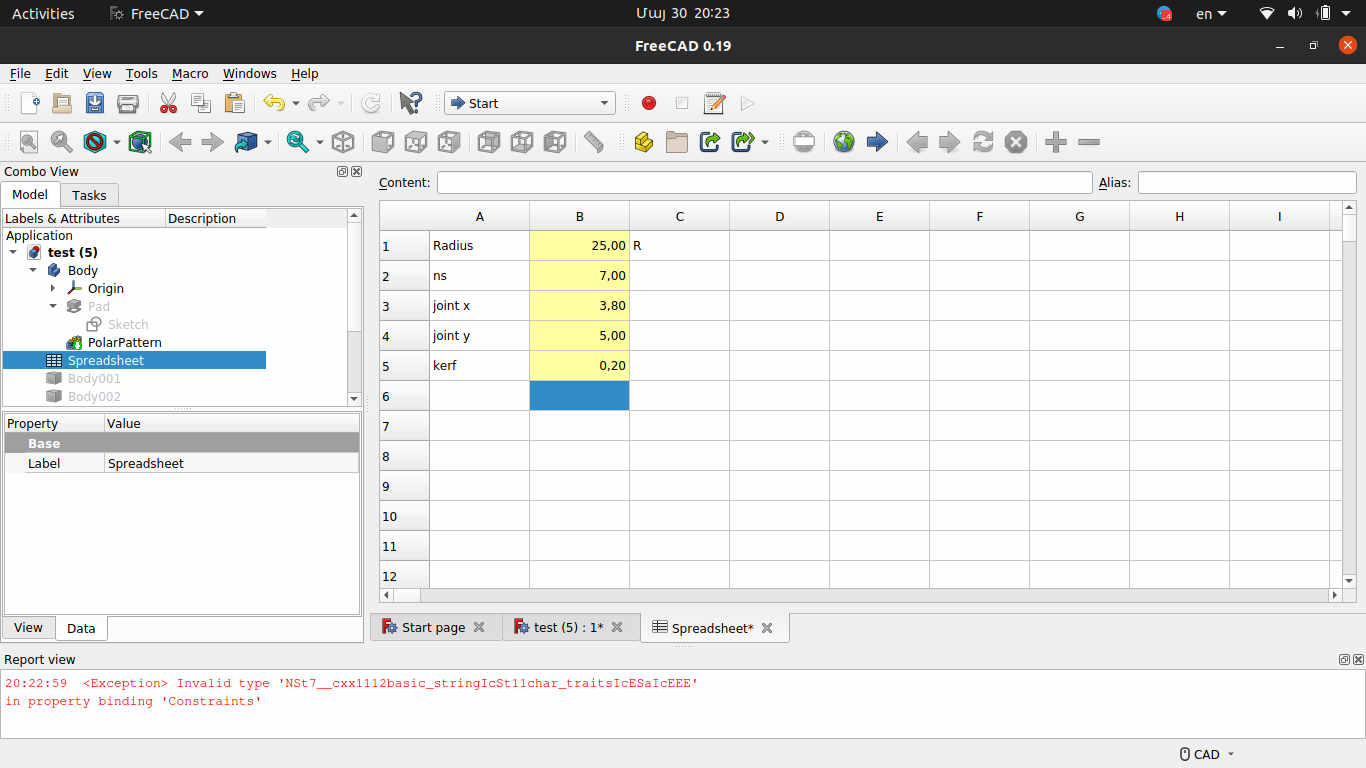Viewport: 1366px width, 768px height.
Task: Set the view to Front
Action: click(x=383, y=142)
